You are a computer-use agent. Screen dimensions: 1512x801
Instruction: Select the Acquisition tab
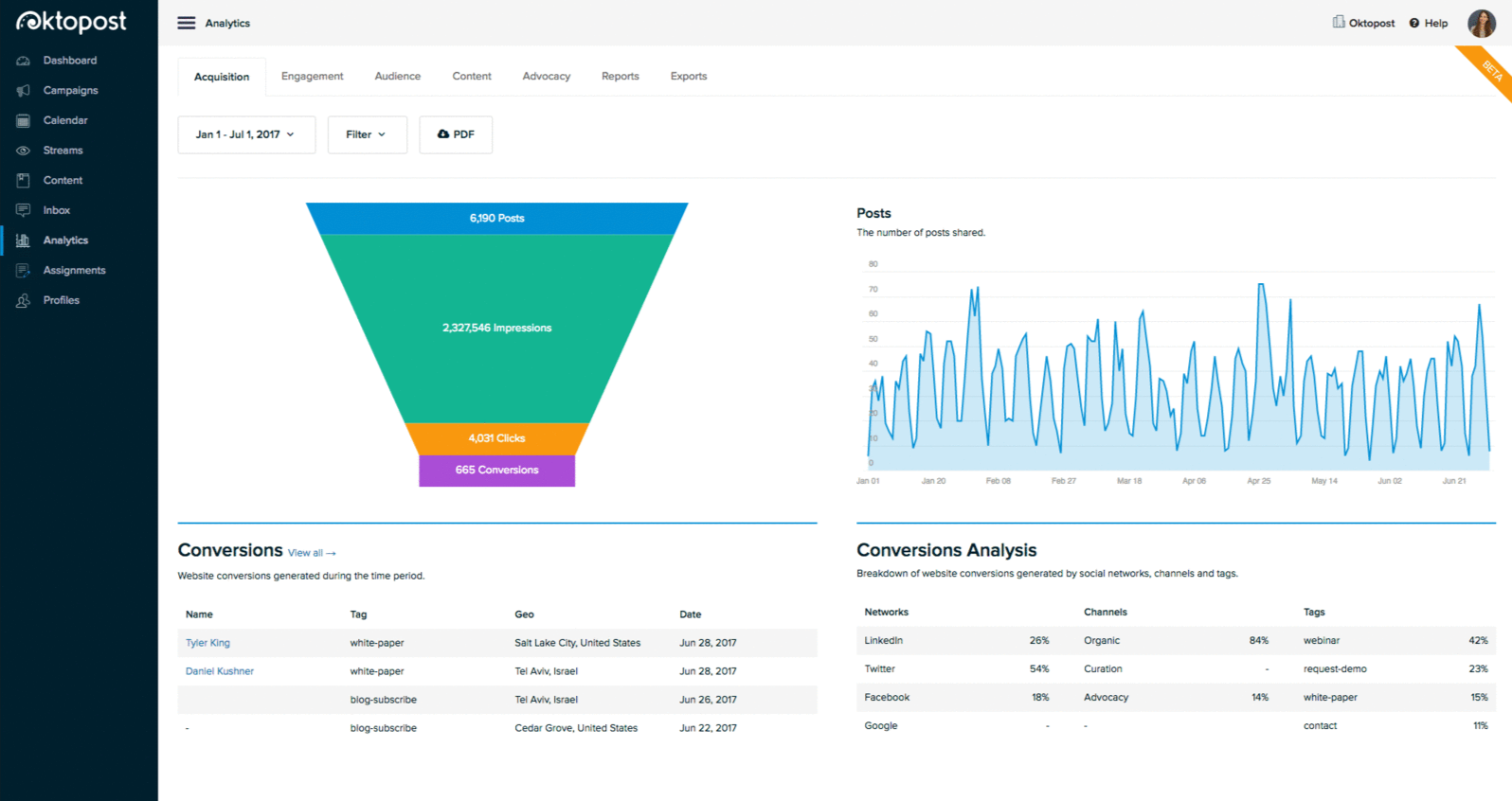222,77
